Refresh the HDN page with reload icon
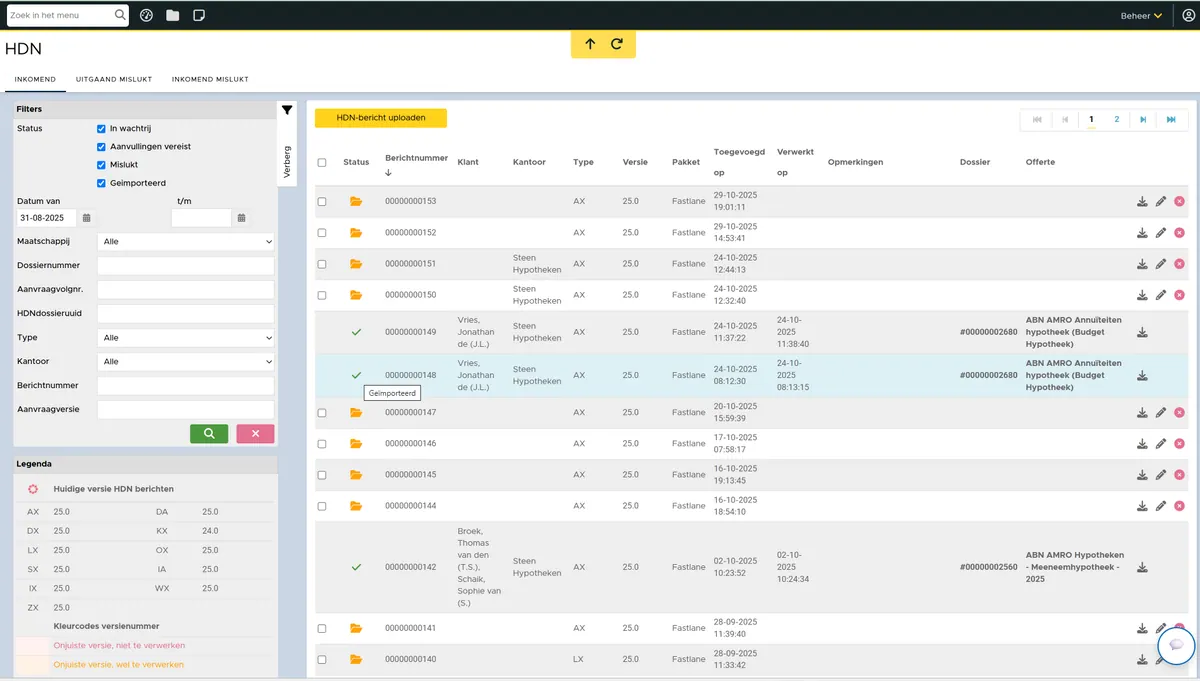The width and height of the screenshot is (1200, 681). click(x=617, y=44)
